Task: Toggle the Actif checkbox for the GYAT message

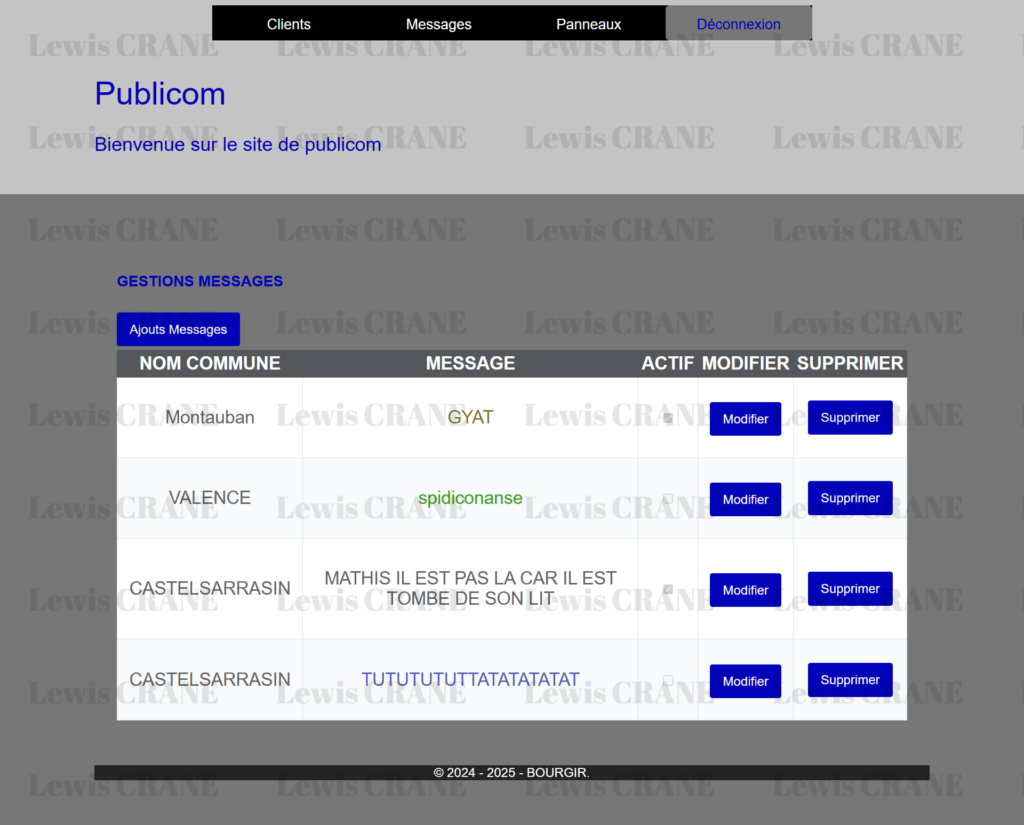Action: pyautogui.click(x=668, y=418)
